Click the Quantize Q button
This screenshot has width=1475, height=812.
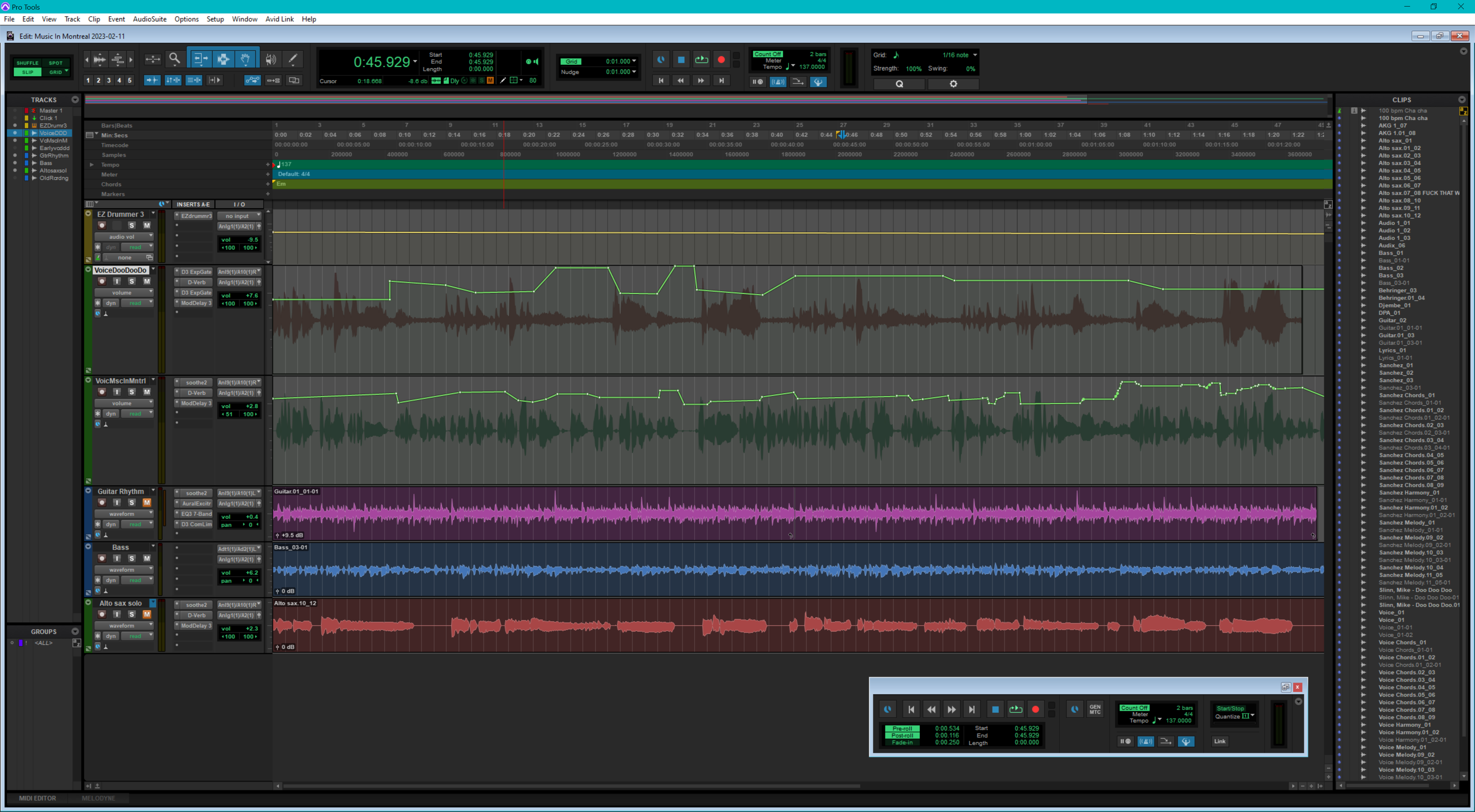(x=899, y=84)
